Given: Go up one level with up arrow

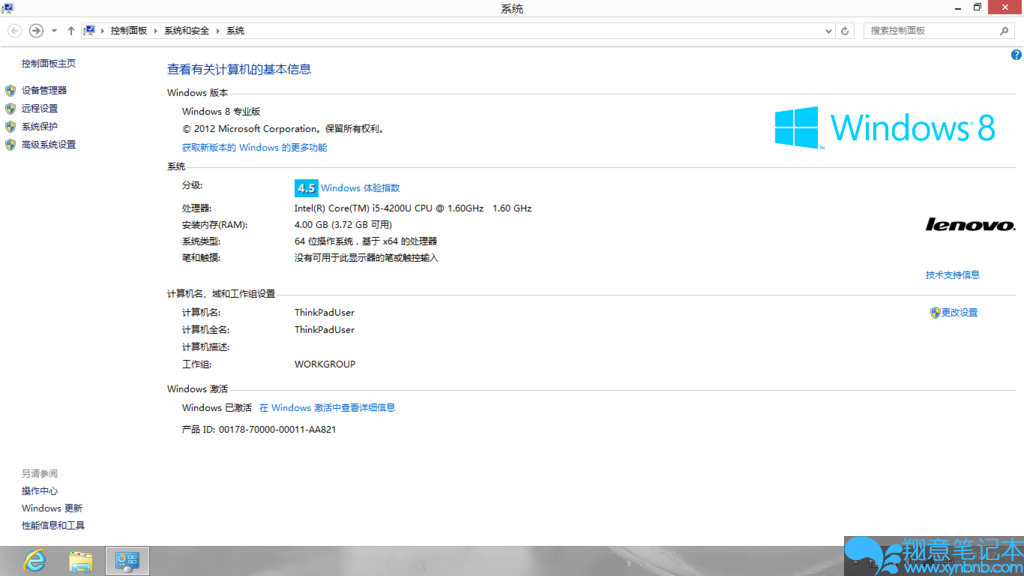Looking at the screenshot, I should tap(71, 31).
